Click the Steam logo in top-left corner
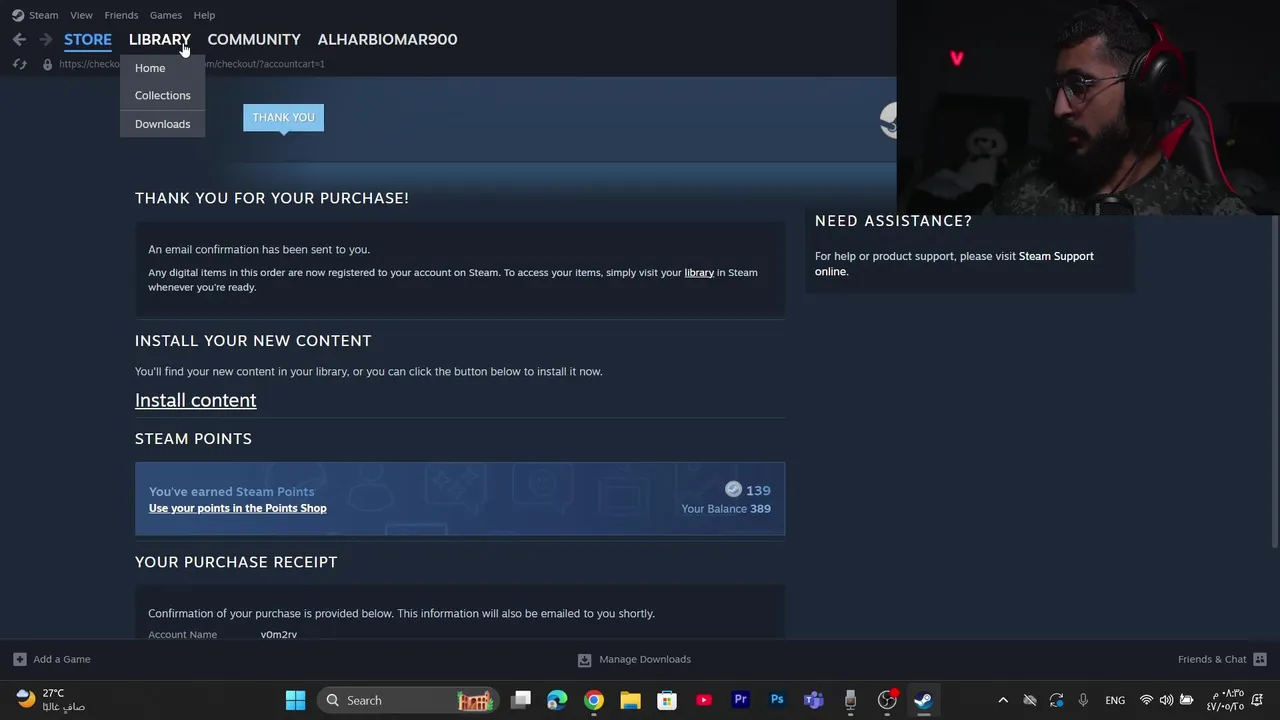The height and width of the screenshot is (720, 1280). point(18,15)
